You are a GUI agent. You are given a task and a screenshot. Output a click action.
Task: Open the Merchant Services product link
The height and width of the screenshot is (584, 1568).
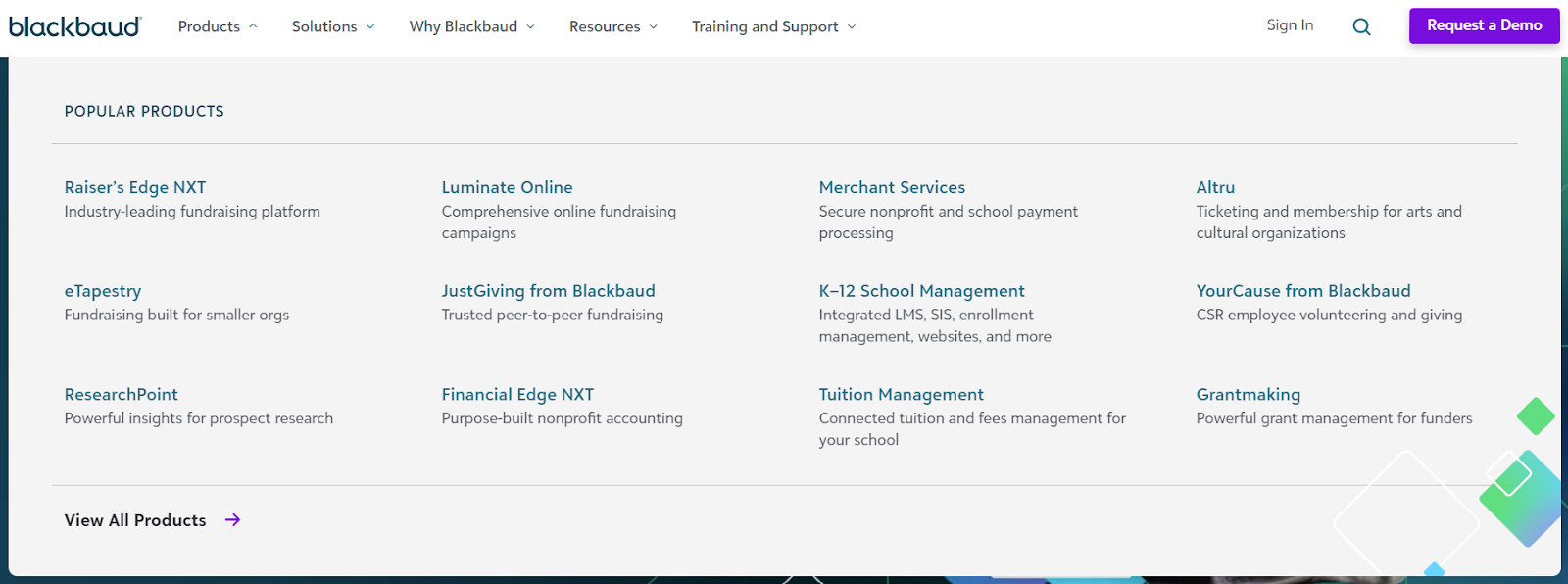pyautogui.click(x=892, y=187)
